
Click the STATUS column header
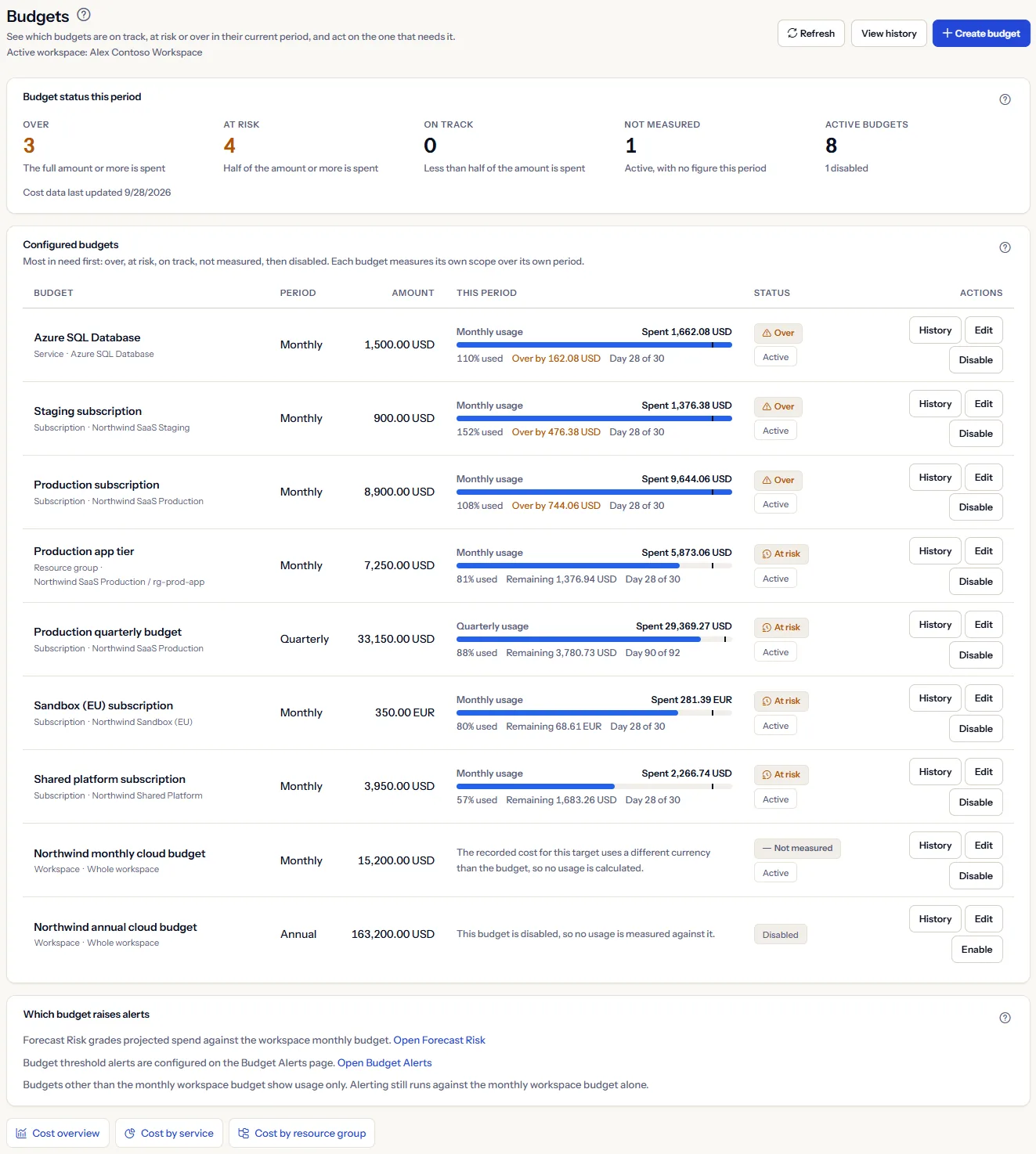tap(772, 293)
